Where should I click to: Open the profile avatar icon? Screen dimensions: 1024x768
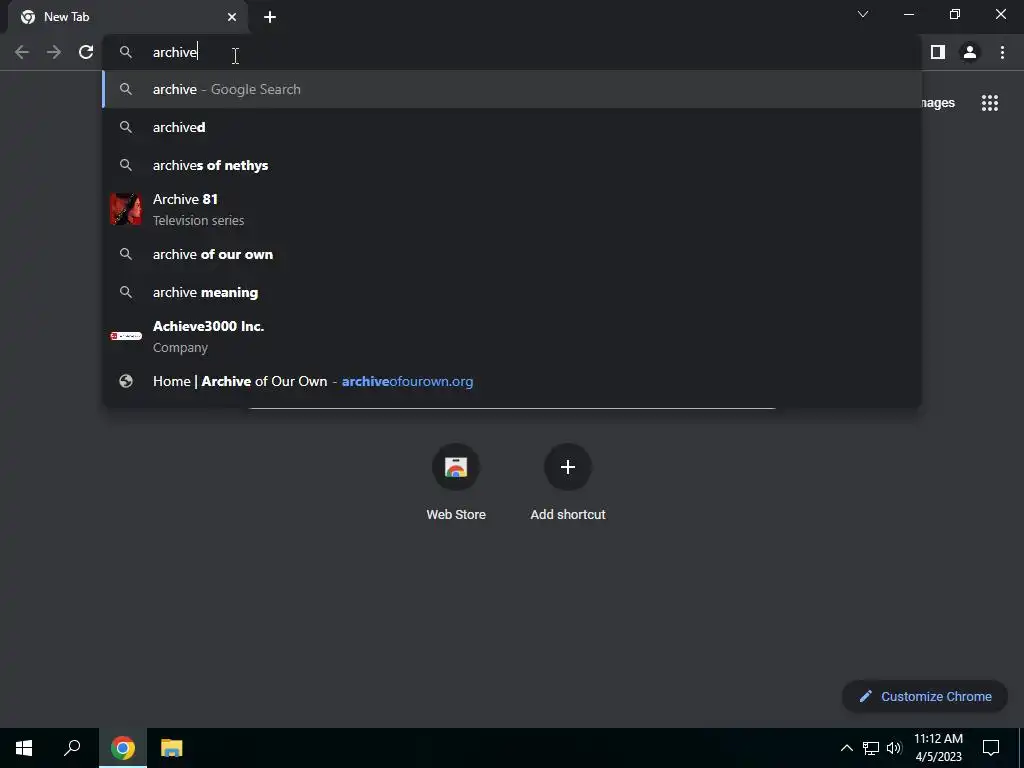(x=970, y=52)
